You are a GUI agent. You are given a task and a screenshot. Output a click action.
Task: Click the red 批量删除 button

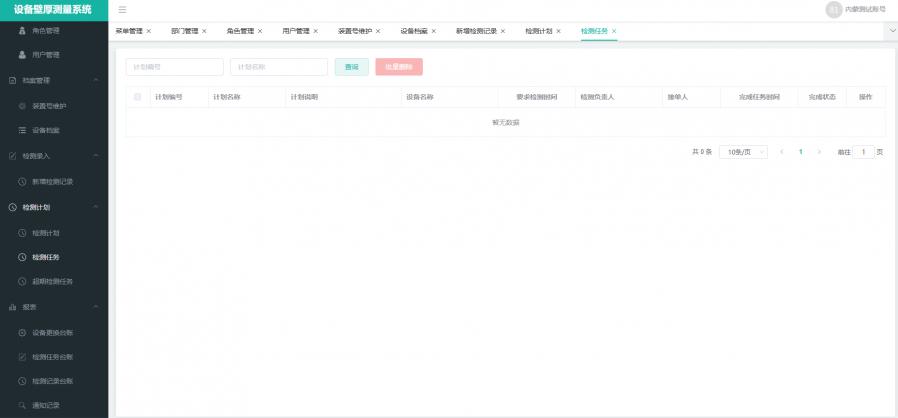[x=398, y=67]
